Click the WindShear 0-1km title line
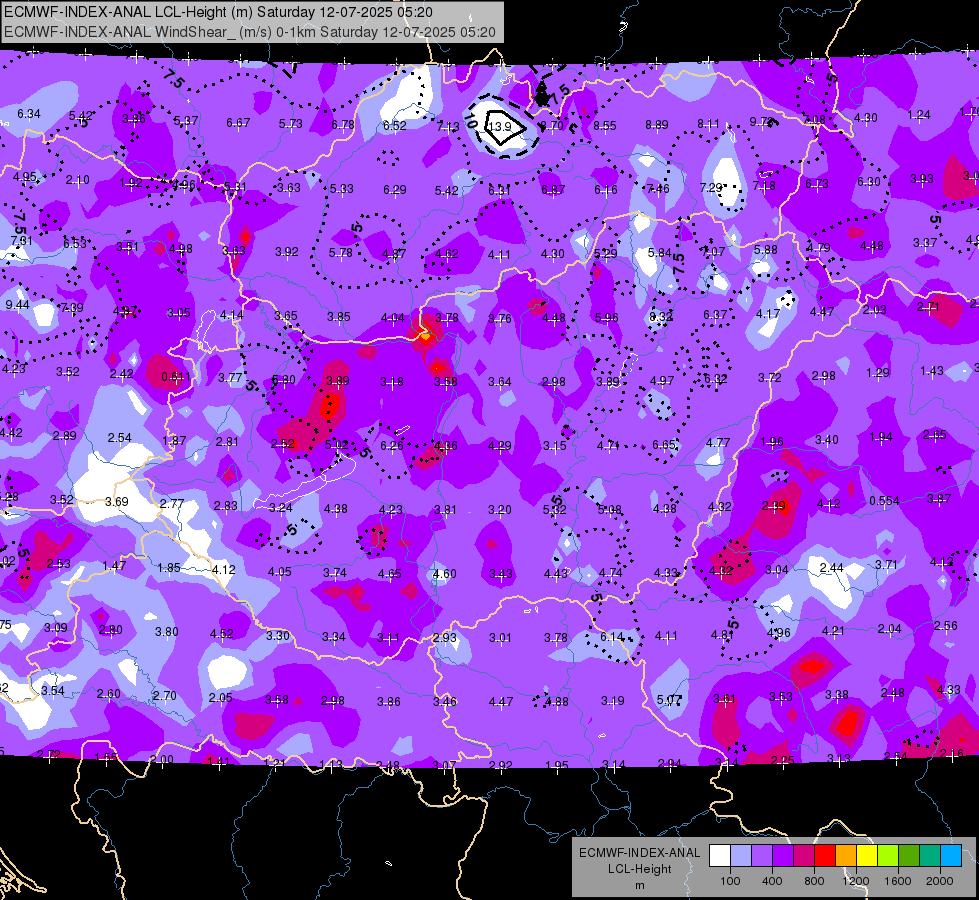 coord(249,32)
